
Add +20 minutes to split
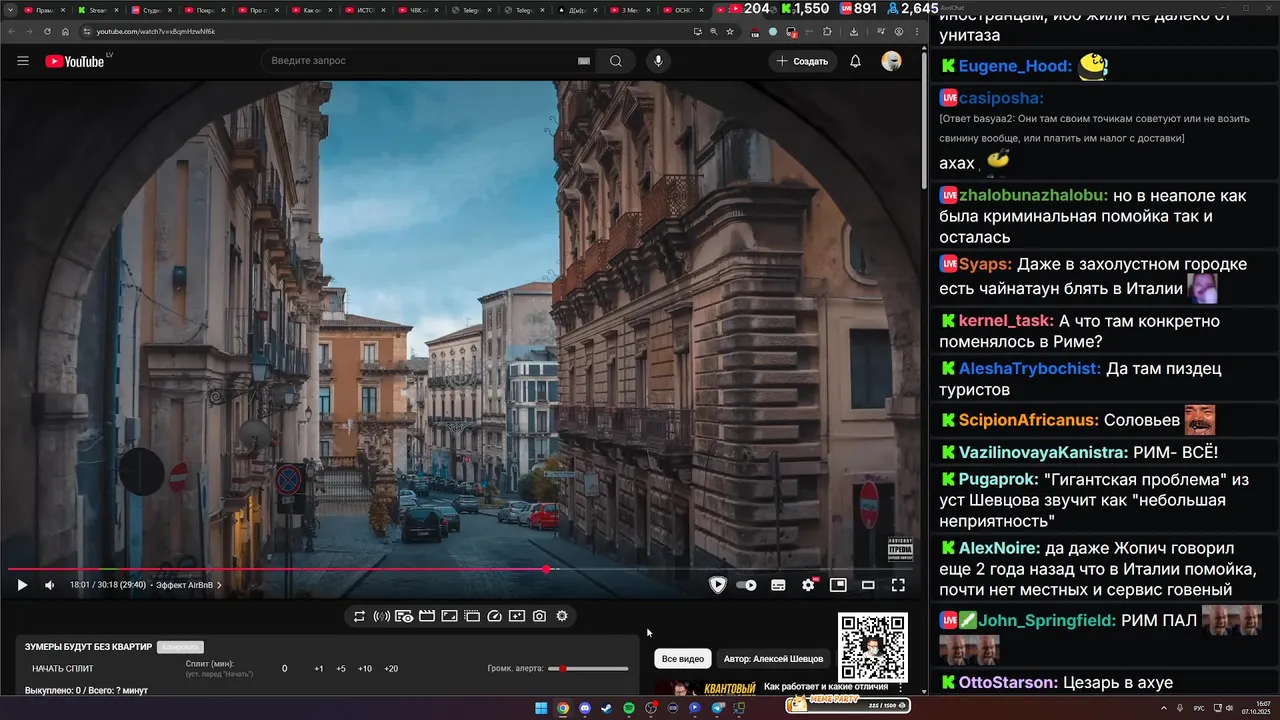[391, 668]
